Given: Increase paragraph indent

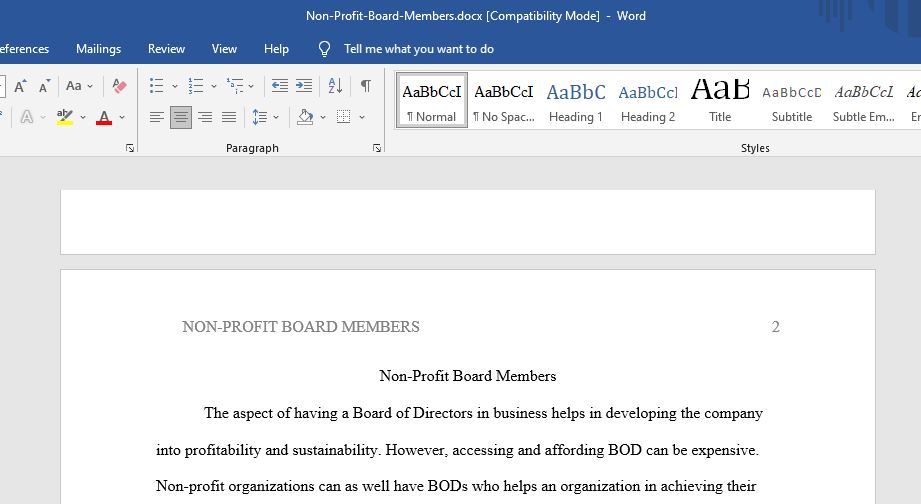Looking at the screenshot, I should (304, 86).
